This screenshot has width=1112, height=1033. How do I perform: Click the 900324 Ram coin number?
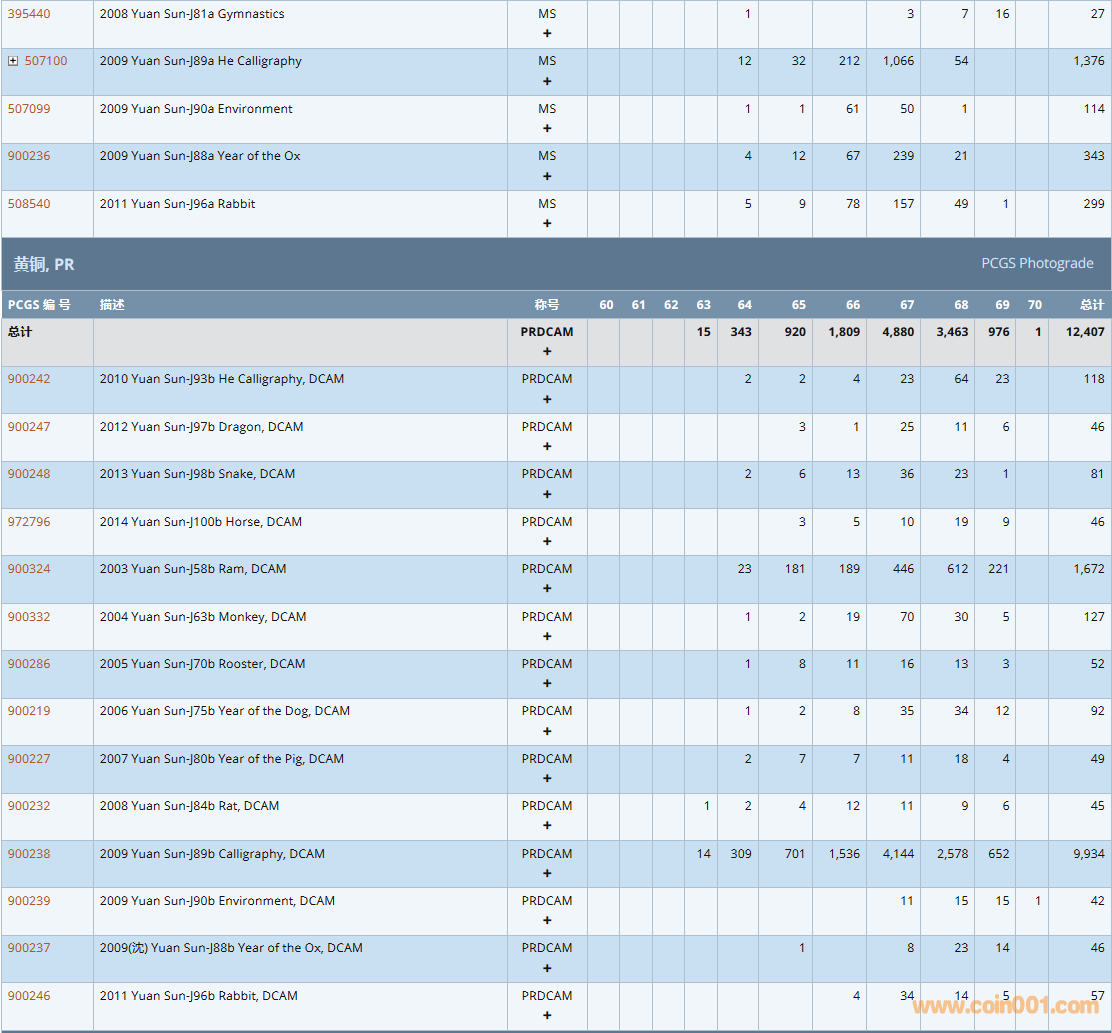click(x=28, y=569)
